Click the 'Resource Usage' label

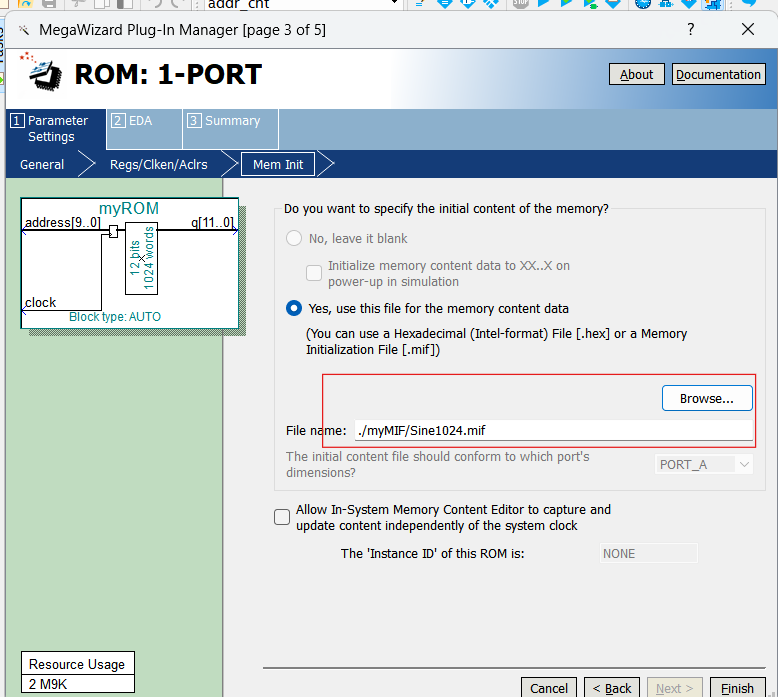pos(77,664)
